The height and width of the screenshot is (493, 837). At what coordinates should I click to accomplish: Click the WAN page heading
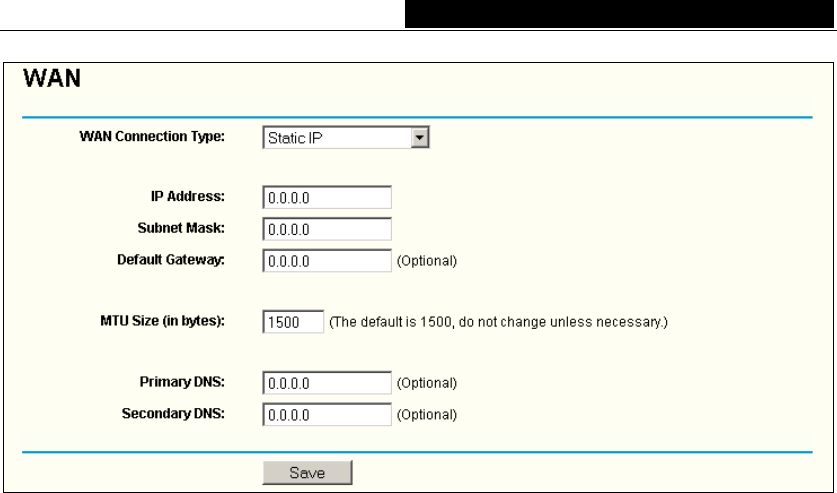52,79
